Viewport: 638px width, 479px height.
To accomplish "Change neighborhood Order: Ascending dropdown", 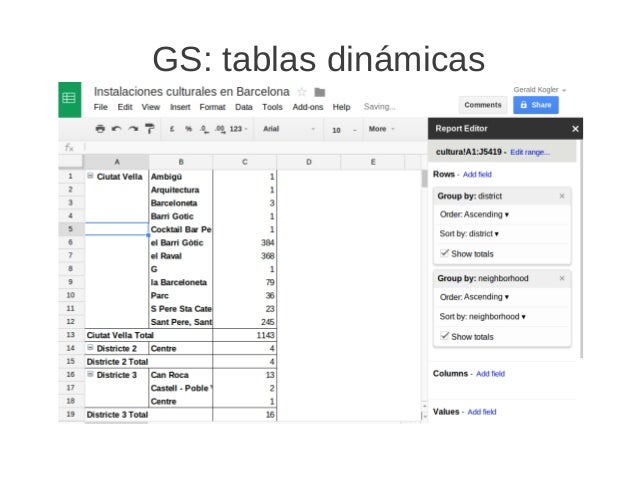I will click(x=474, y=297).
